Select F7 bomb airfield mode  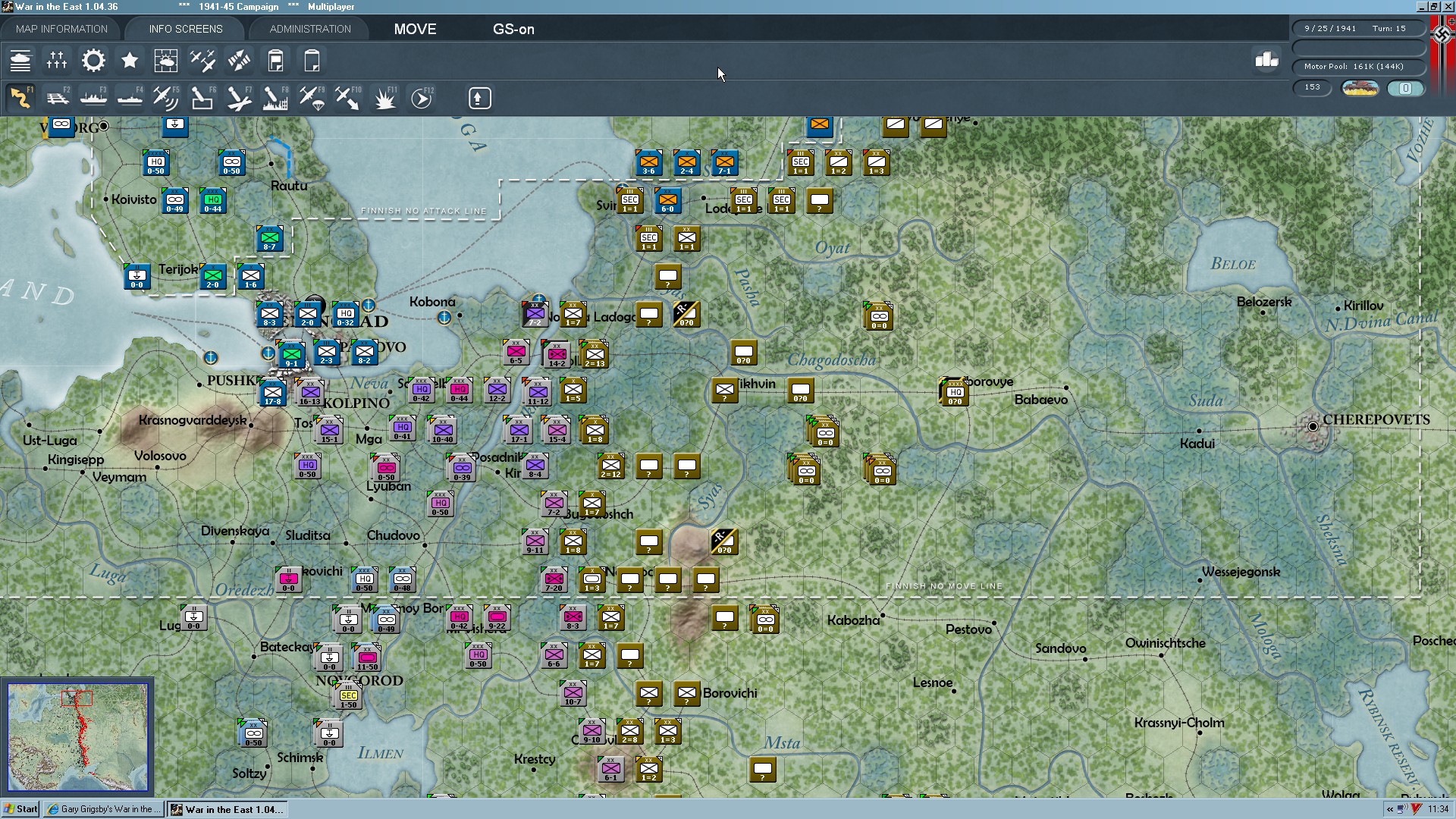[239, 98]
